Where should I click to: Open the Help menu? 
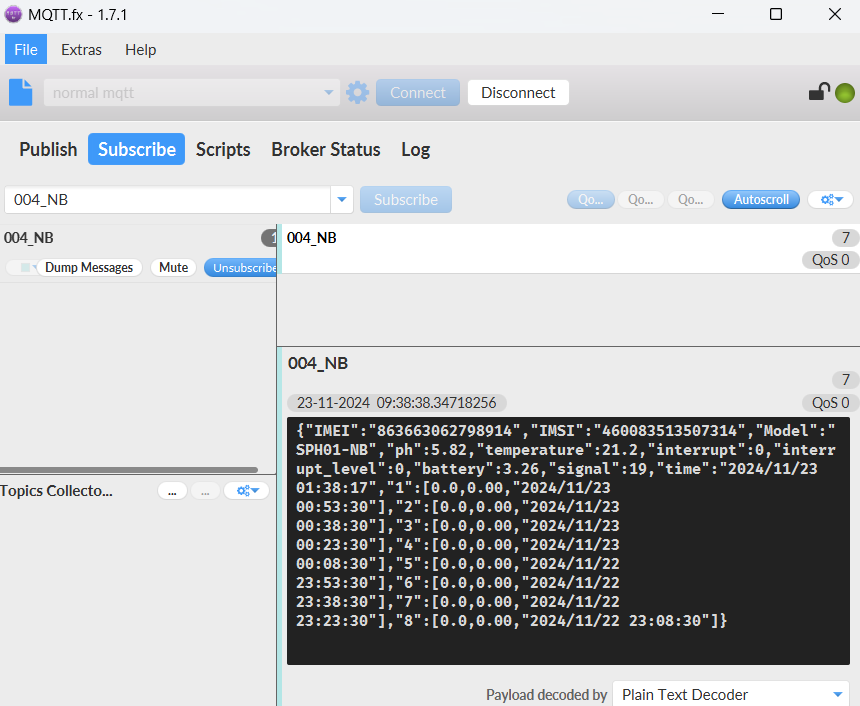[140, 49]
